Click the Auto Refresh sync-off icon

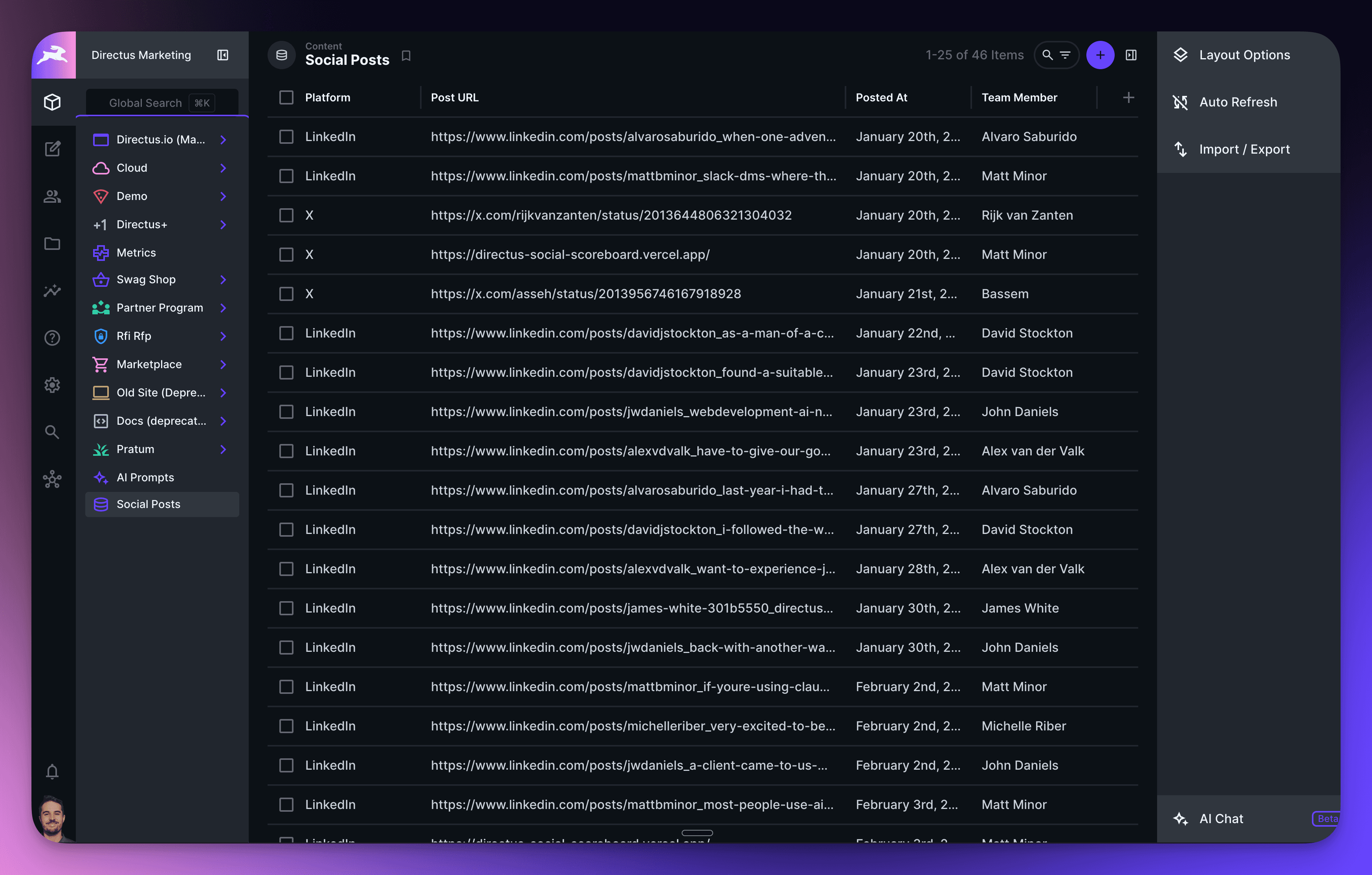[1181, 103]
